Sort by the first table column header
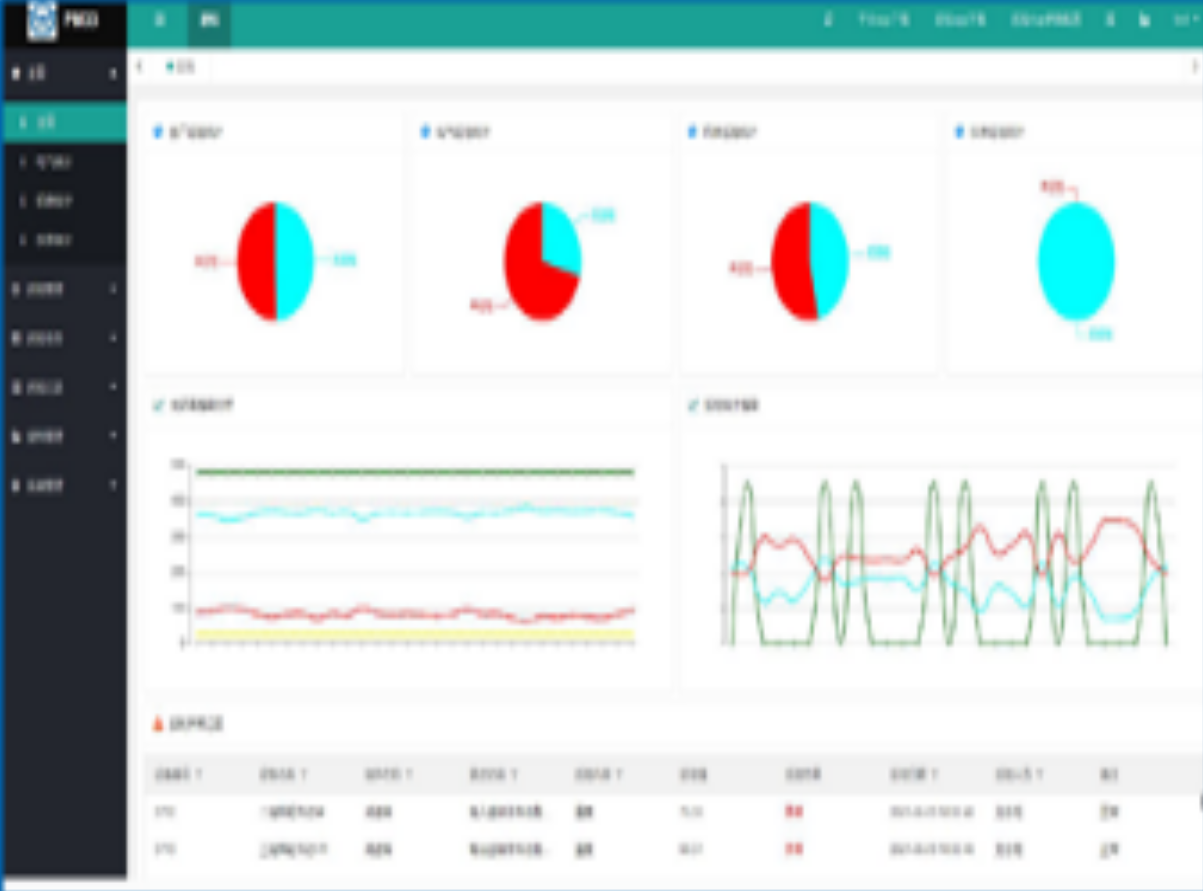 click(178, 774)
